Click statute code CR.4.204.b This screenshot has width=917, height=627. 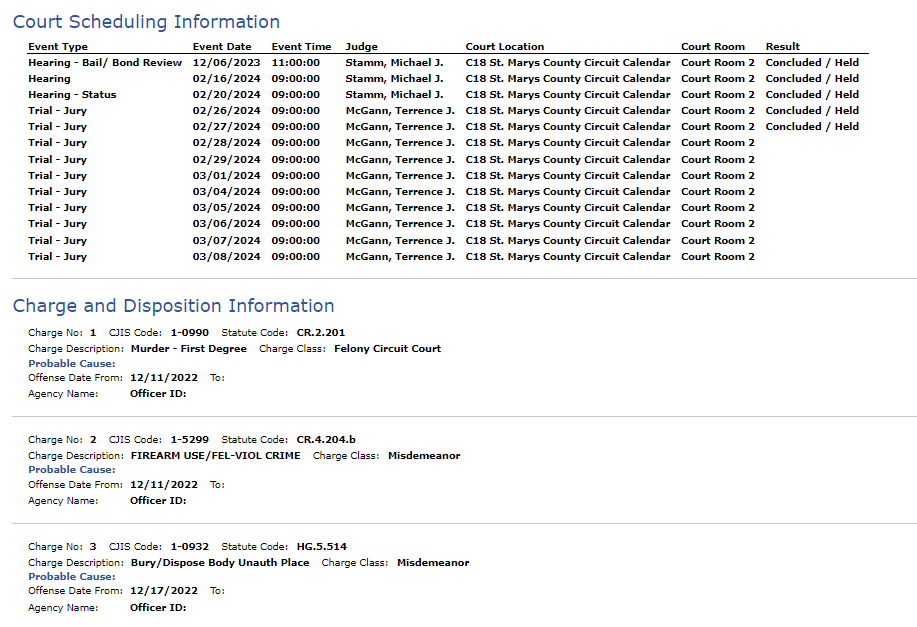[x=326, y=440]
